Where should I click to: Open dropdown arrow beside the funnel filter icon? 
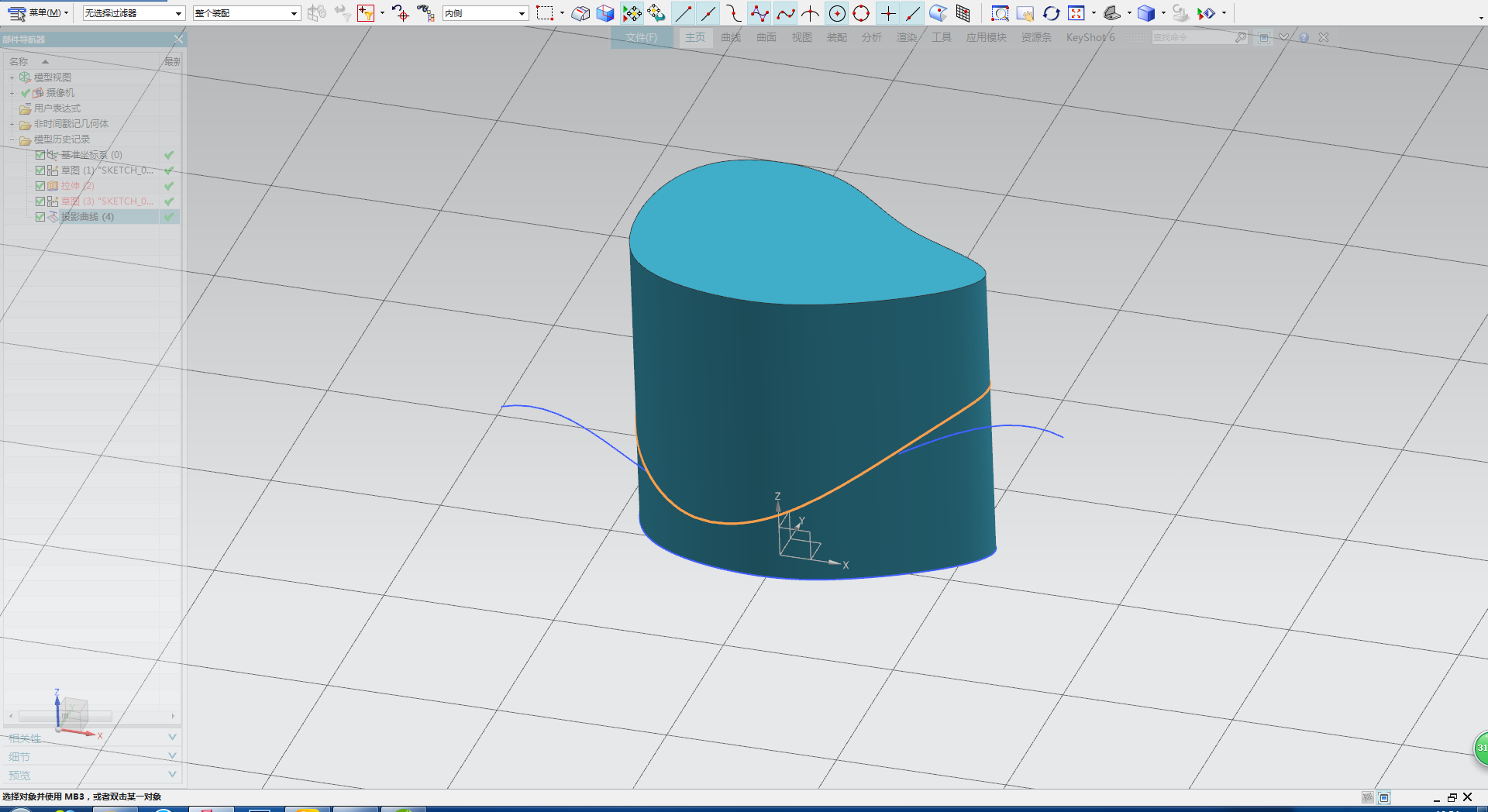click(382, 13)
